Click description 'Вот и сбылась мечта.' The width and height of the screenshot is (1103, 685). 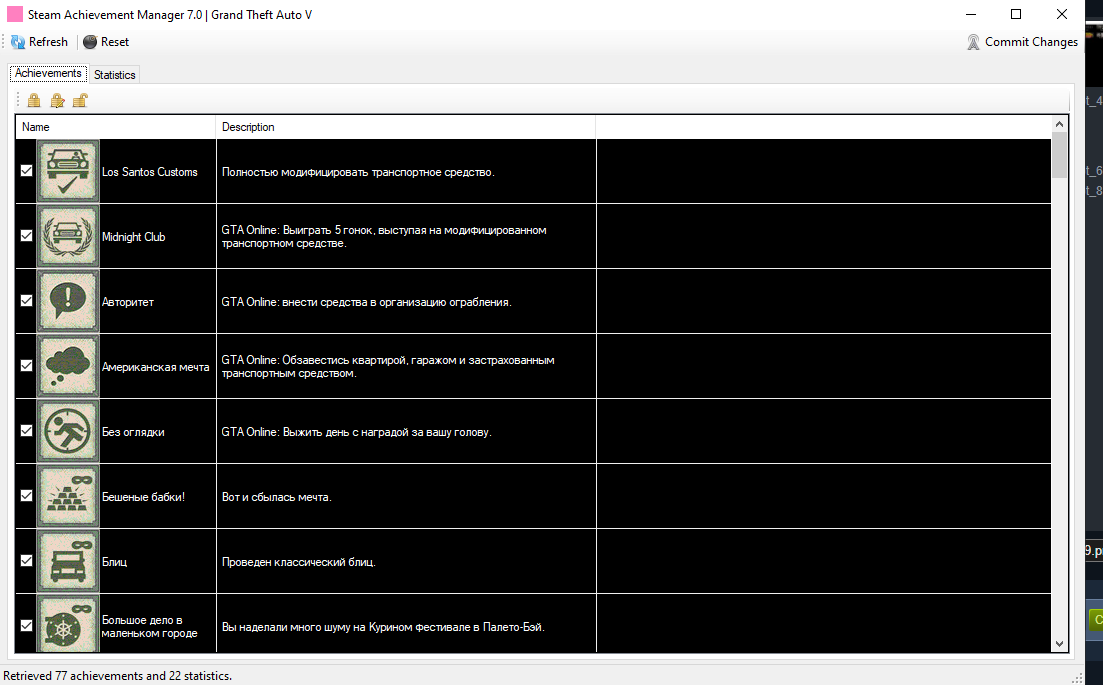pyautogui.click(x=276, y=497)
